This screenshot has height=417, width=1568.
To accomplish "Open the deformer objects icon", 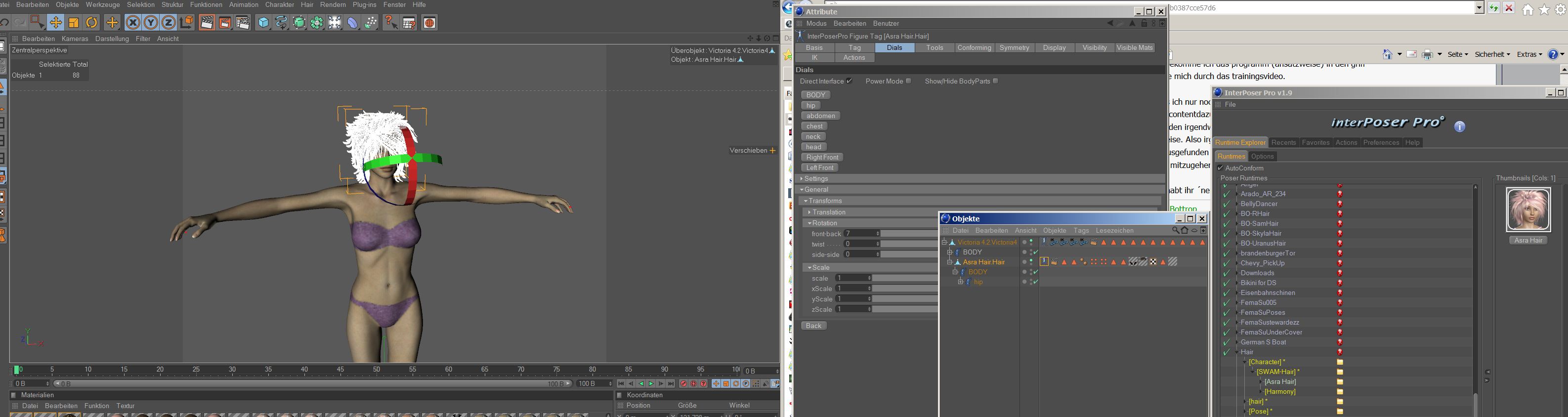I will 353,23.
